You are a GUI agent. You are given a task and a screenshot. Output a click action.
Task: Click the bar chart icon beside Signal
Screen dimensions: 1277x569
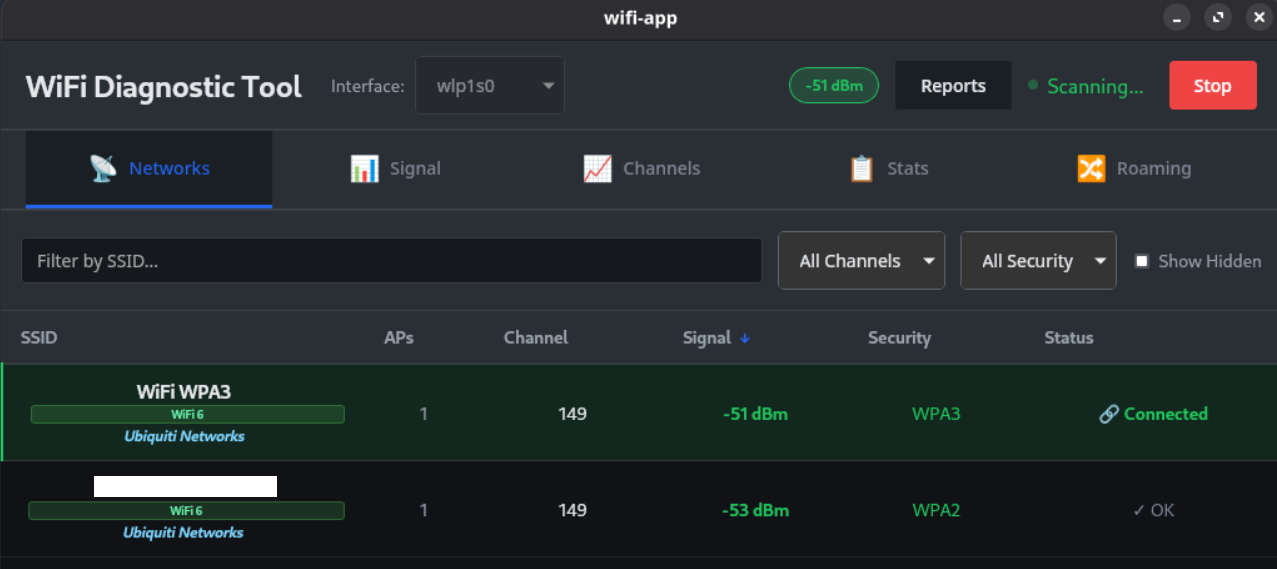tap(364, 168)
